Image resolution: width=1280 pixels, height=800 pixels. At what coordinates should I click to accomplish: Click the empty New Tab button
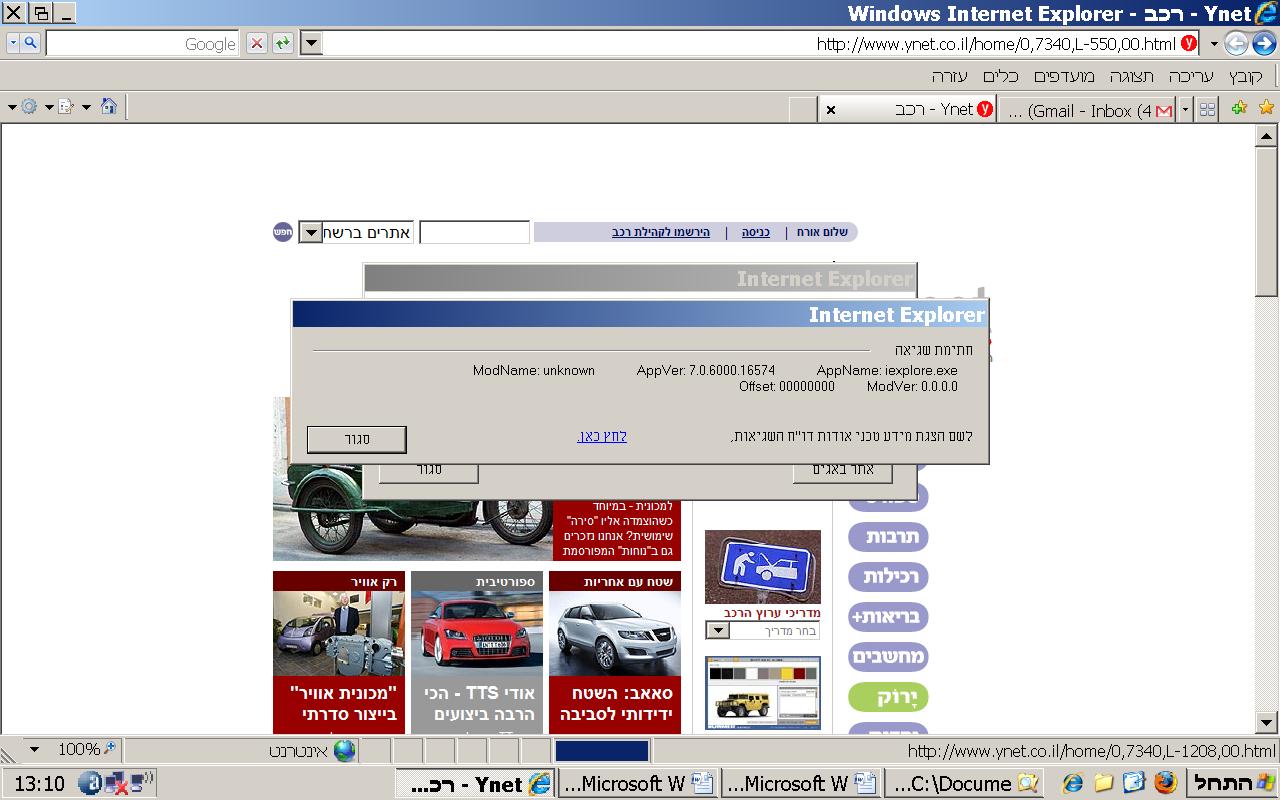[x=802, y=110]
